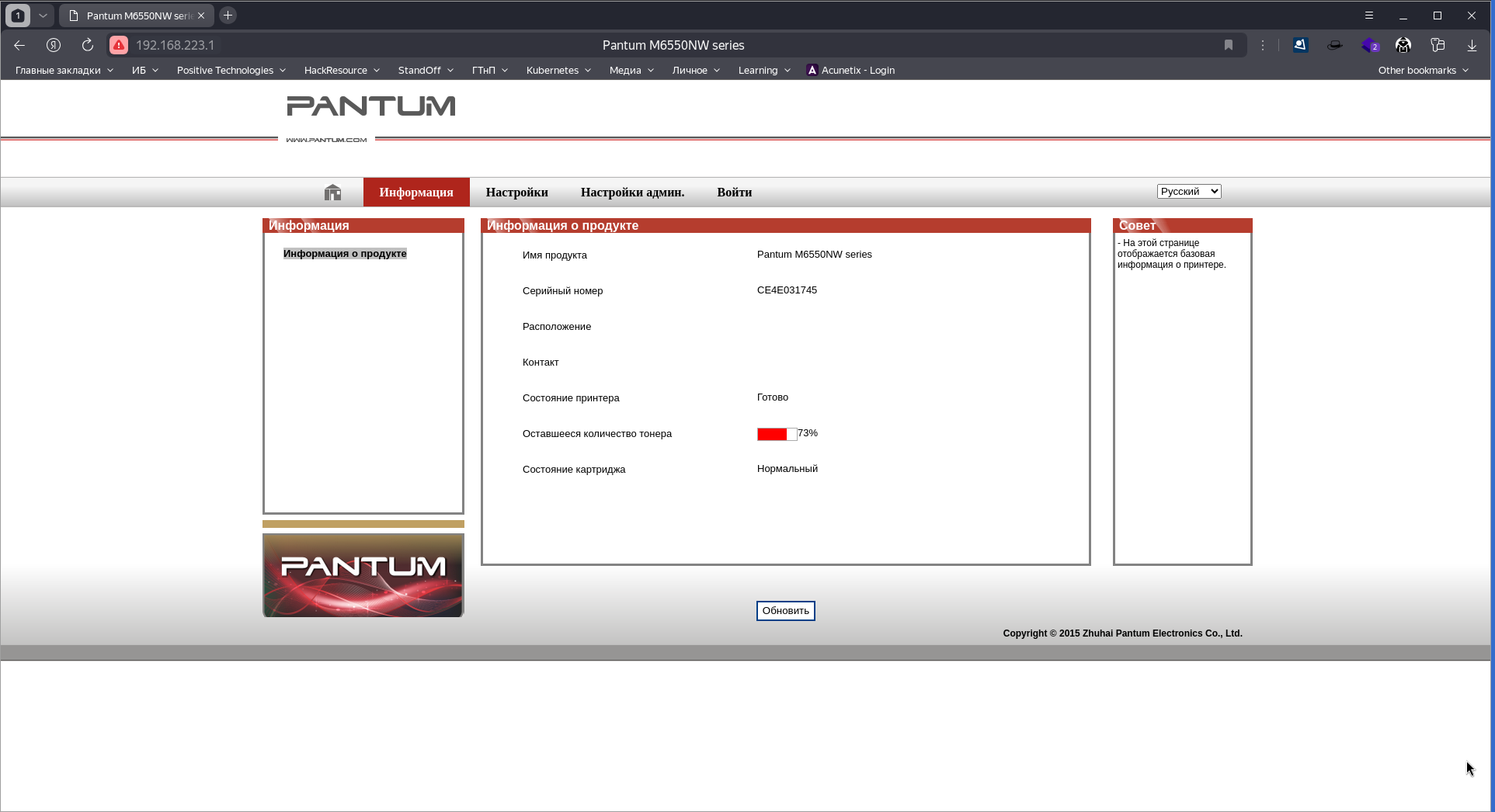The height and width of the screenshot is (812, 1495).
Task: Show Other bookmarks folder
Action: [1424, 70]
